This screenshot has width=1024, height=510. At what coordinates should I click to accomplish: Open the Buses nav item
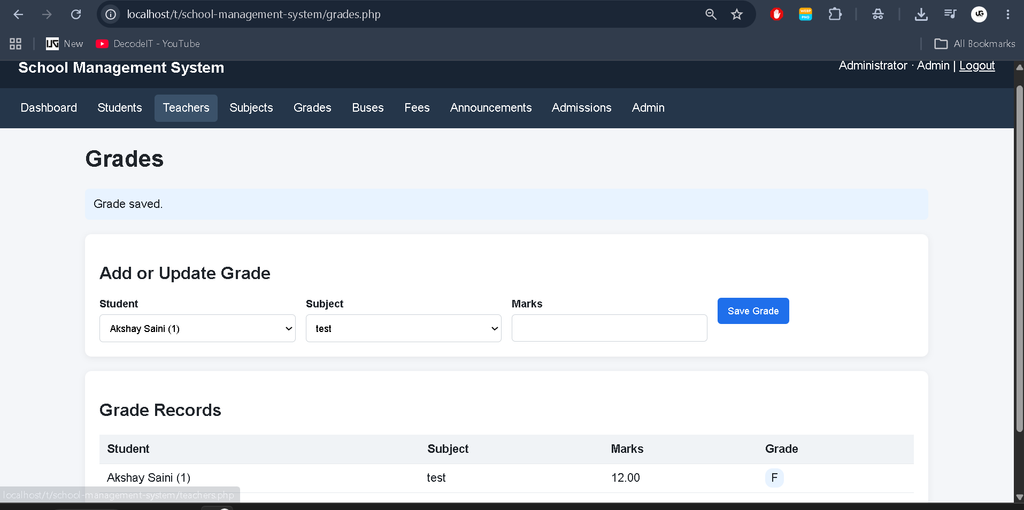click(368, 108)
